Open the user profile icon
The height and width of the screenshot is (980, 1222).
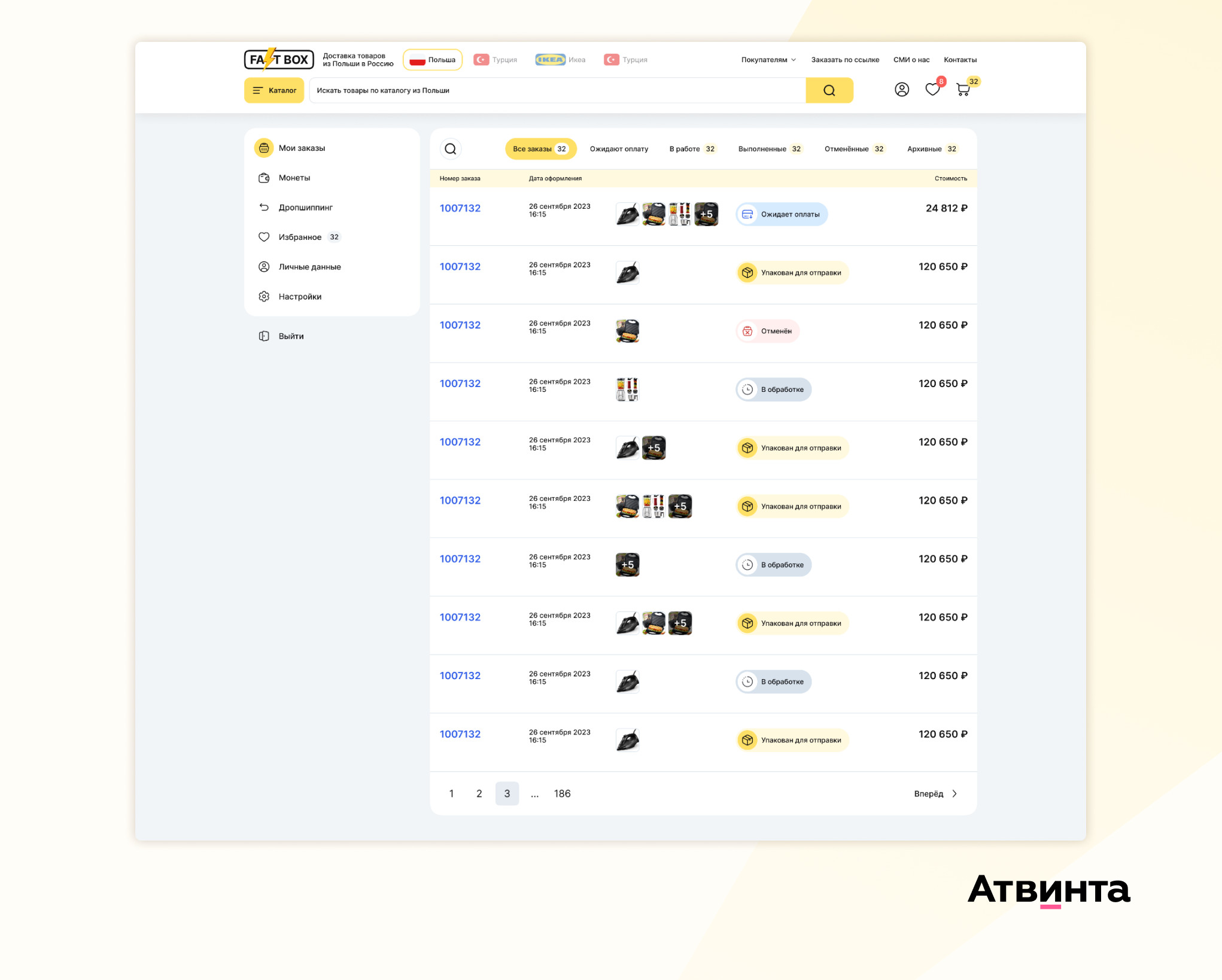901,90
